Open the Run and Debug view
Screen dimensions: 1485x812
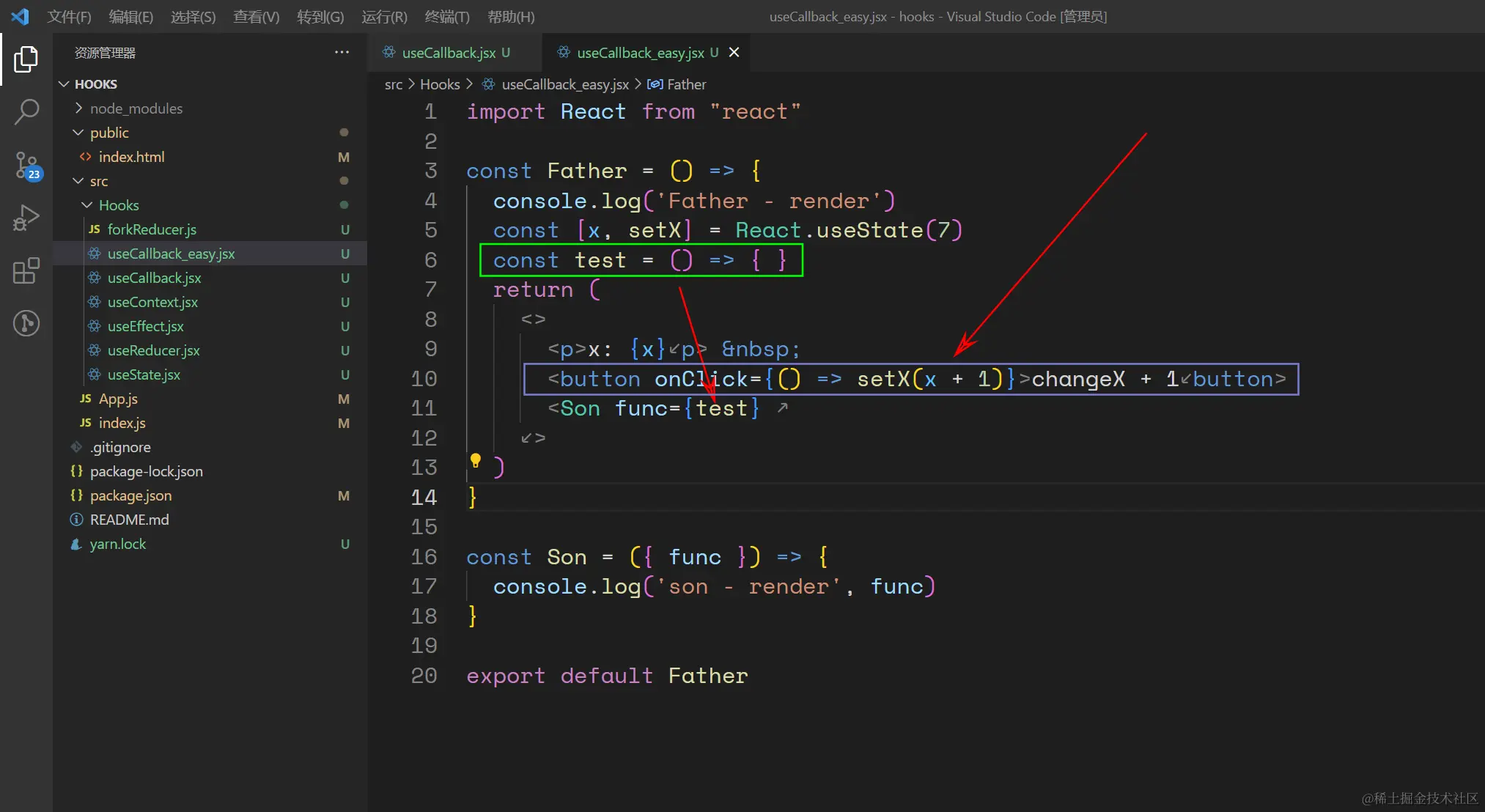click(x=26, y=218)
